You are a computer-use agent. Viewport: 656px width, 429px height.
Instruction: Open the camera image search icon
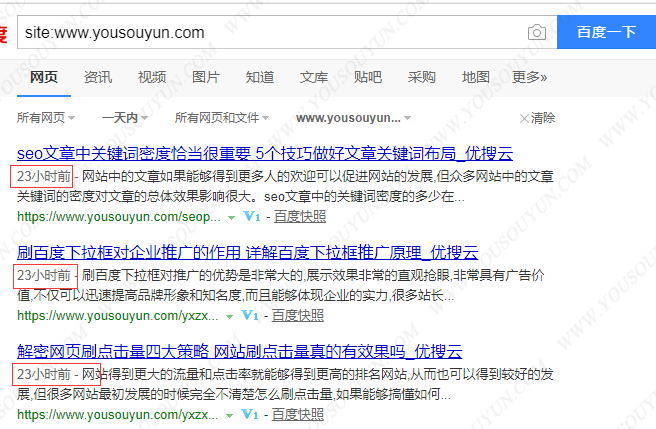click(x=537, y=32)
